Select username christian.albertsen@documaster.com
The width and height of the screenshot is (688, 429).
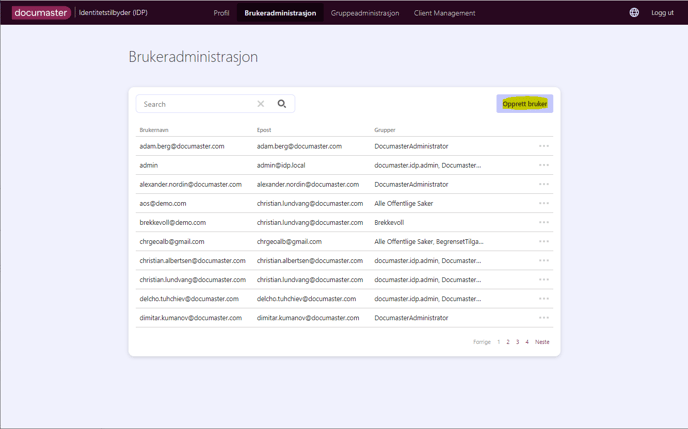193,261
